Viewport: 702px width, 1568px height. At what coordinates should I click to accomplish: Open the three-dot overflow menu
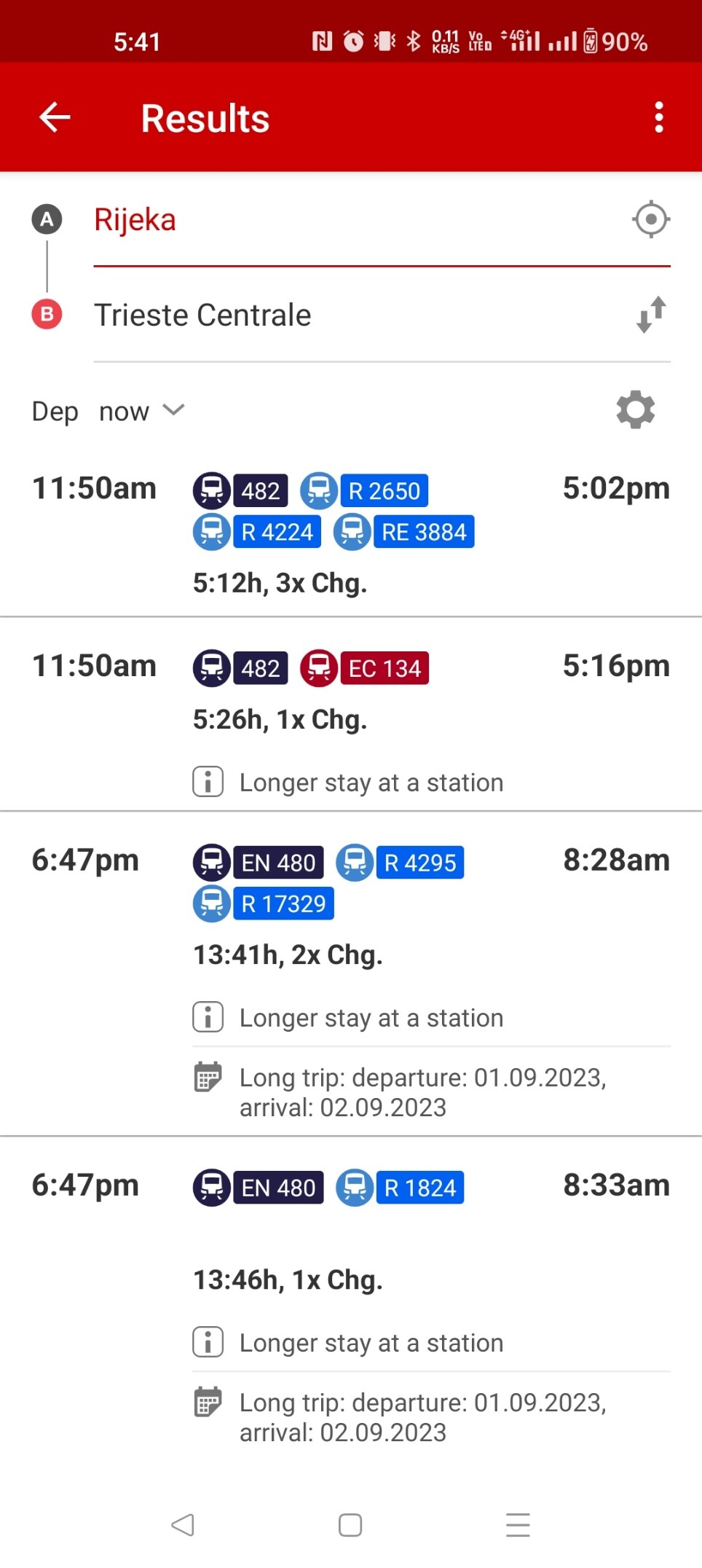658,117
